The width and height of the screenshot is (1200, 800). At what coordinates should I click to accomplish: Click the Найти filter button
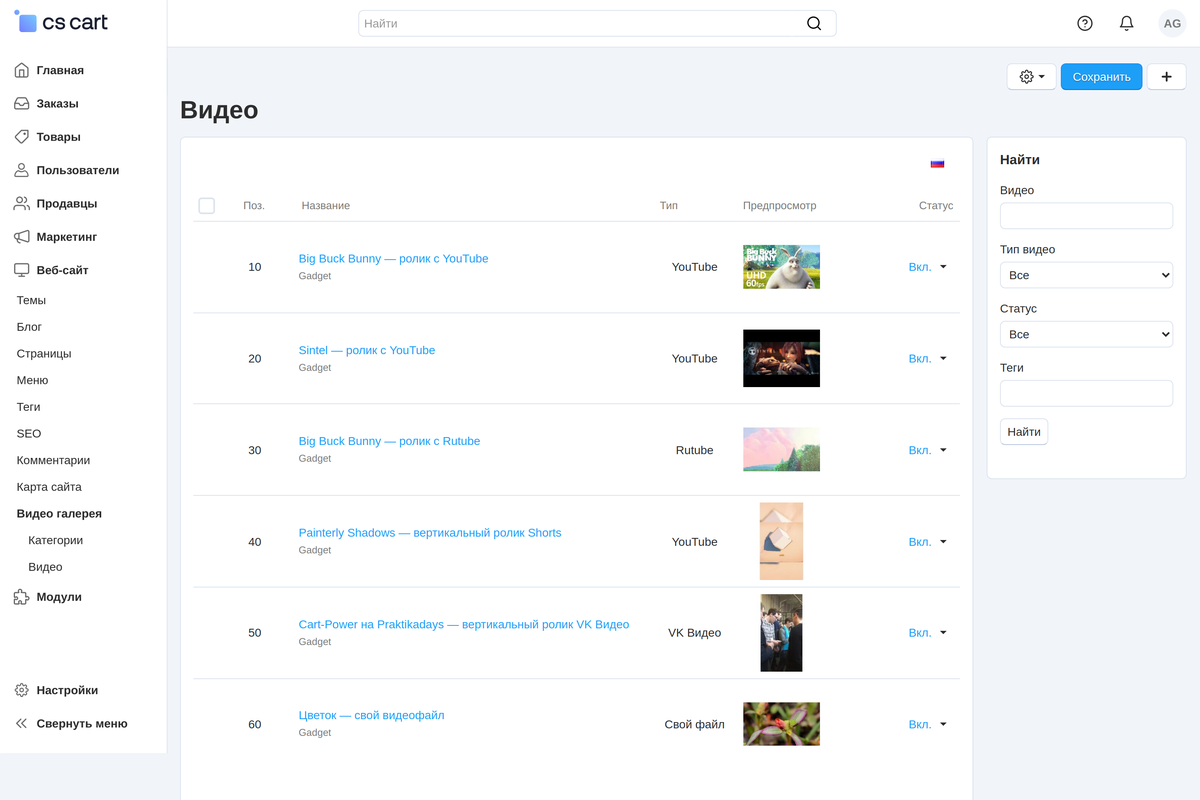click(1024, 432)
